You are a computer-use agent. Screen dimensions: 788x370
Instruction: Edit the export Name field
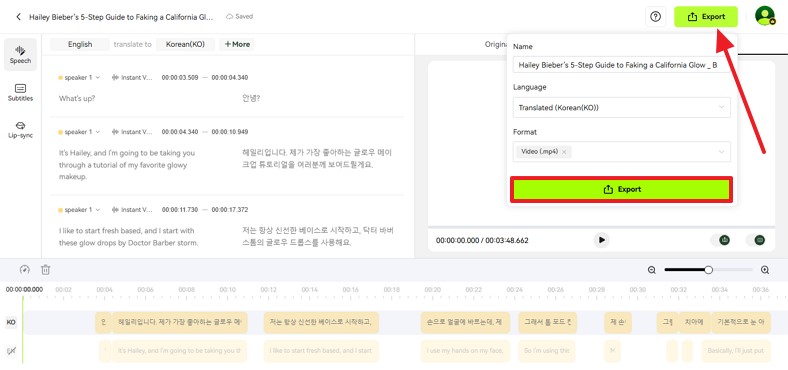pos(622,65)
